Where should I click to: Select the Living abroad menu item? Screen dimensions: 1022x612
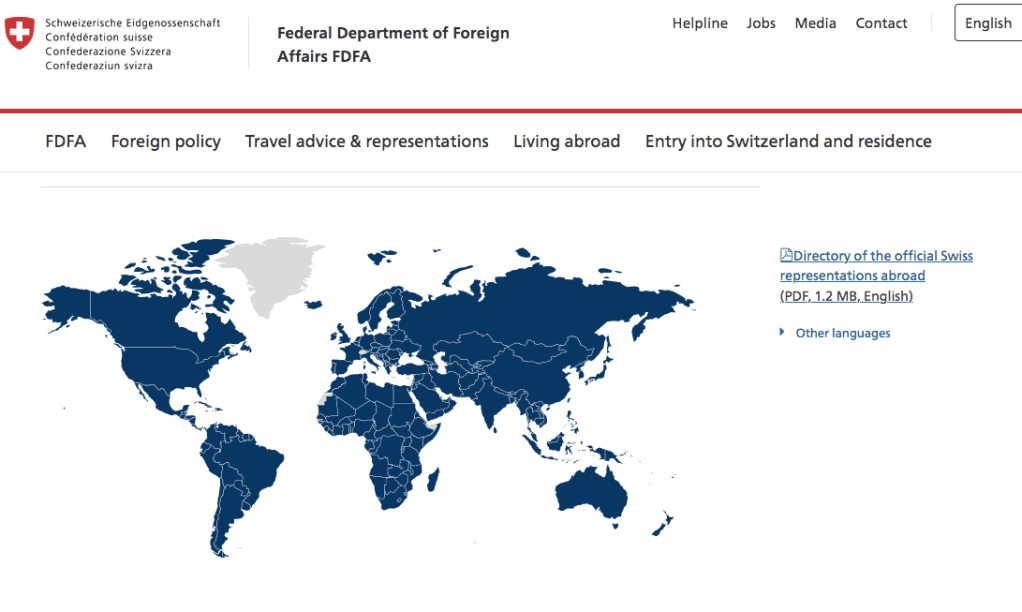567,141
